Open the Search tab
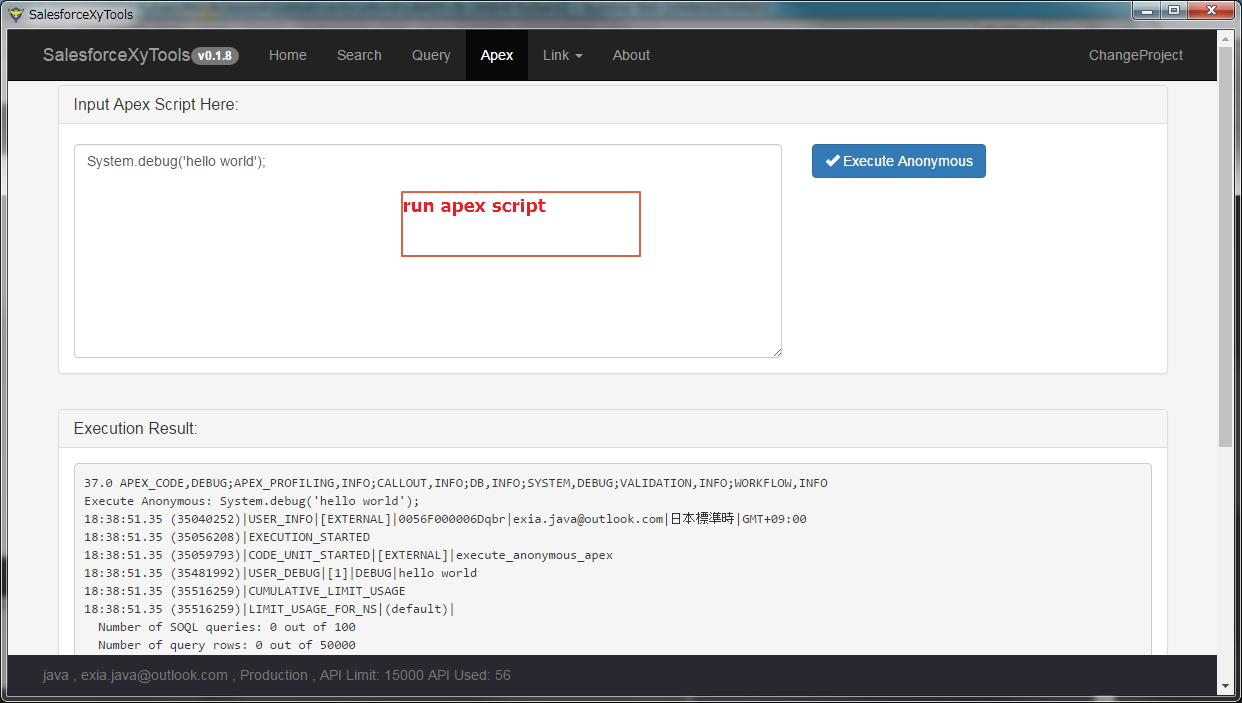Image resolution: width=1242 pixels, height=703 pixels. coord(359,55)
